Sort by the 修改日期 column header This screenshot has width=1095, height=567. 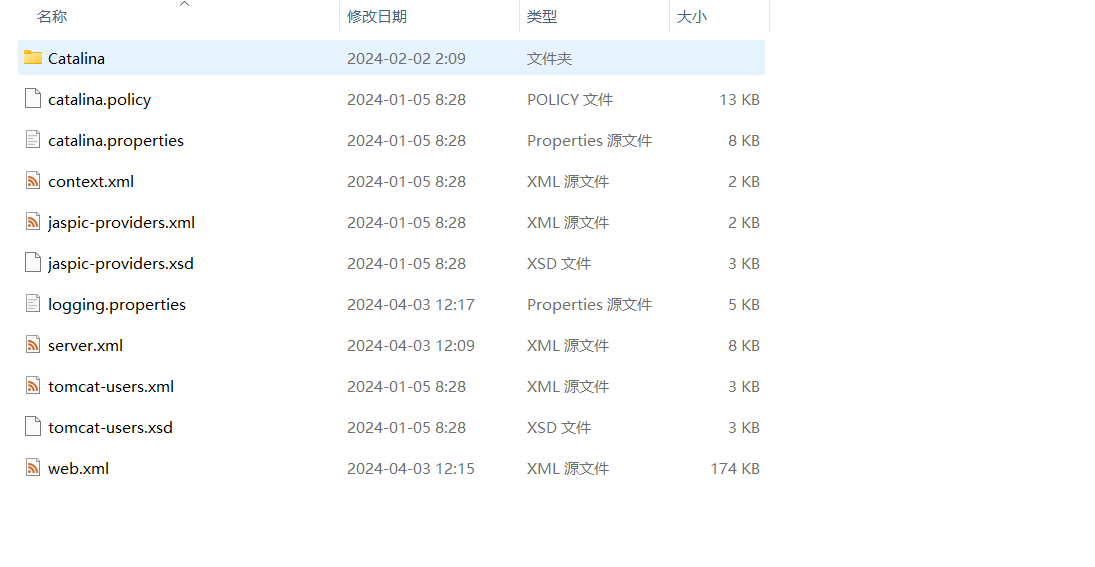pyautogui.click(x=377, y=17)
